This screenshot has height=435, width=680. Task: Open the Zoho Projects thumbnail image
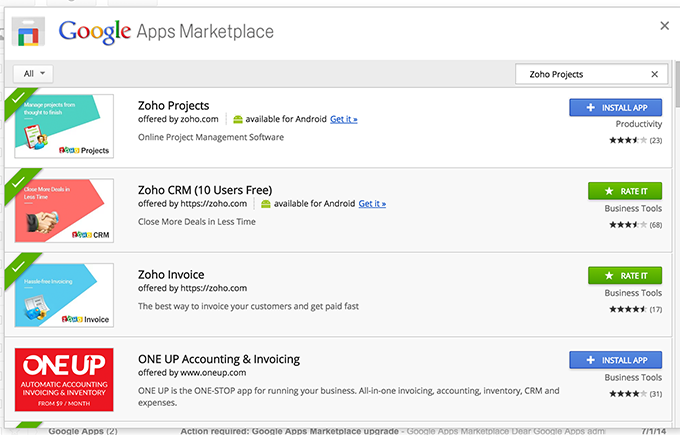64,126
